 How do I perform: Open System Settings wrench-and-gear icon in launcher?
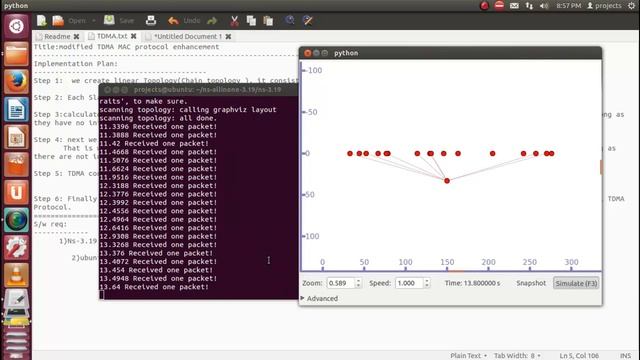[16, 247]
